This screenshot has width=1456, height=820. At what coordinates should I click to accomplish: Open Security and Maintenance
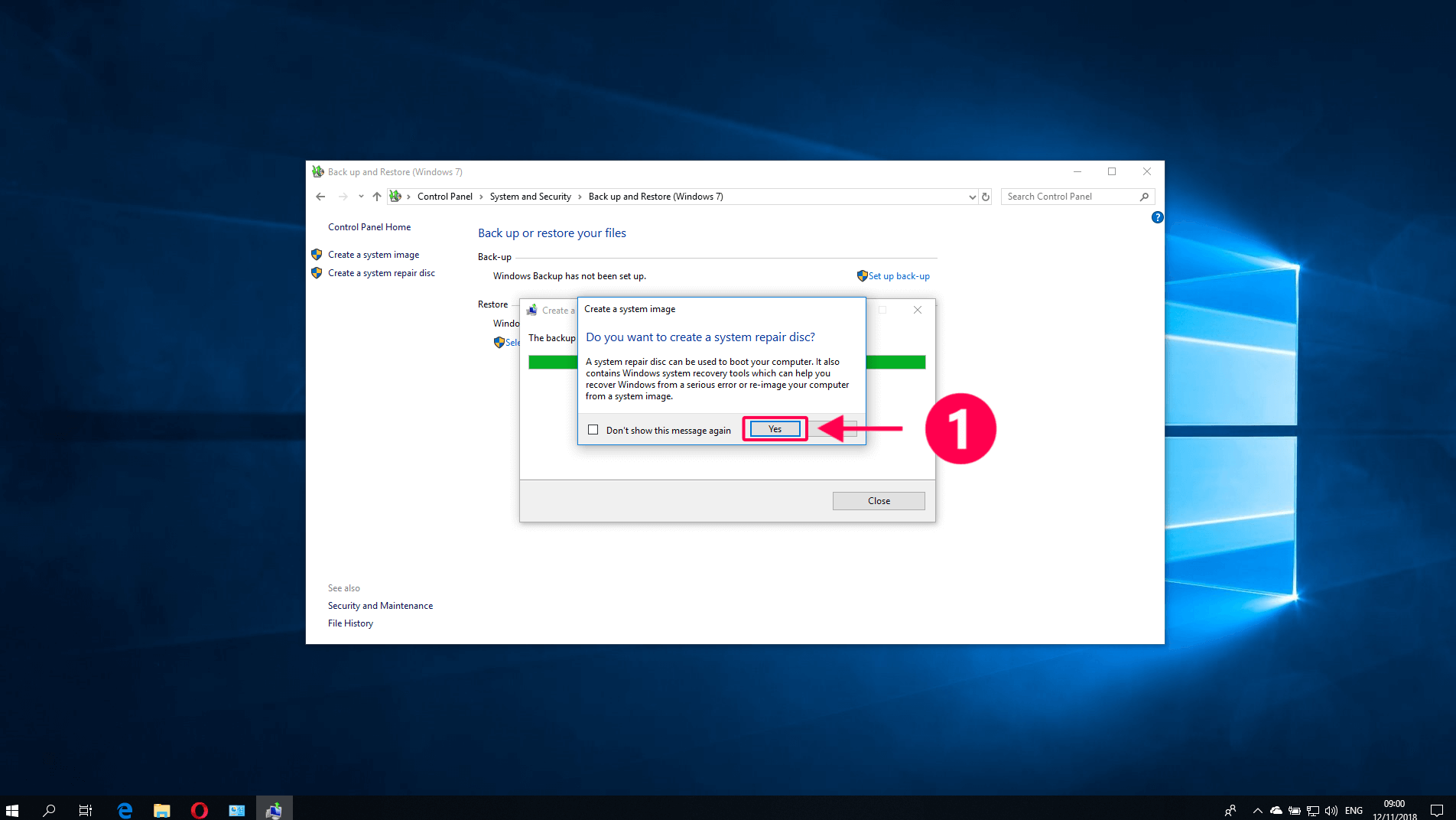[x=380, y=606]
